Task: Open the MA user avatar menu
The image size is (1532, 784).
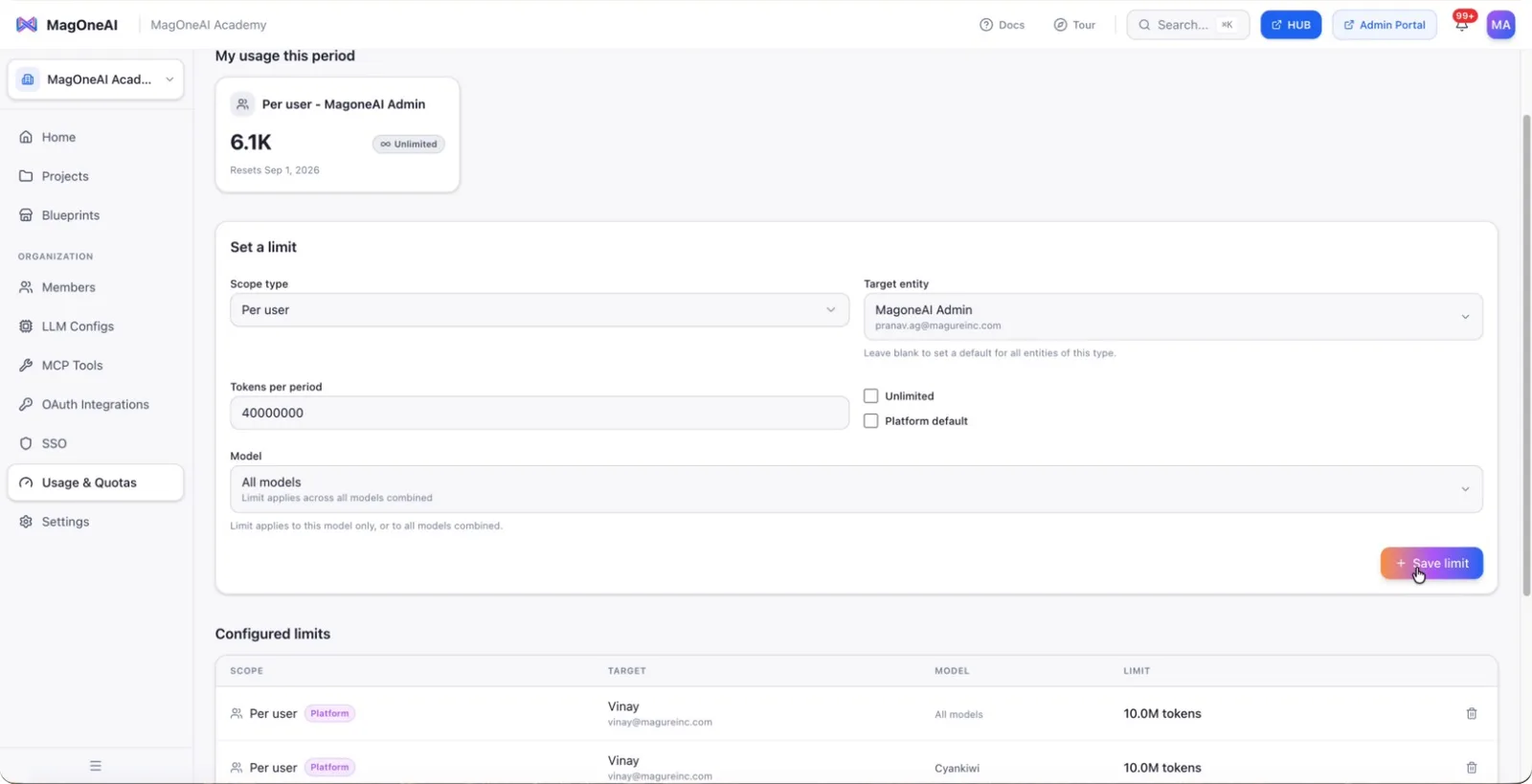Action: coord(1500,25)
